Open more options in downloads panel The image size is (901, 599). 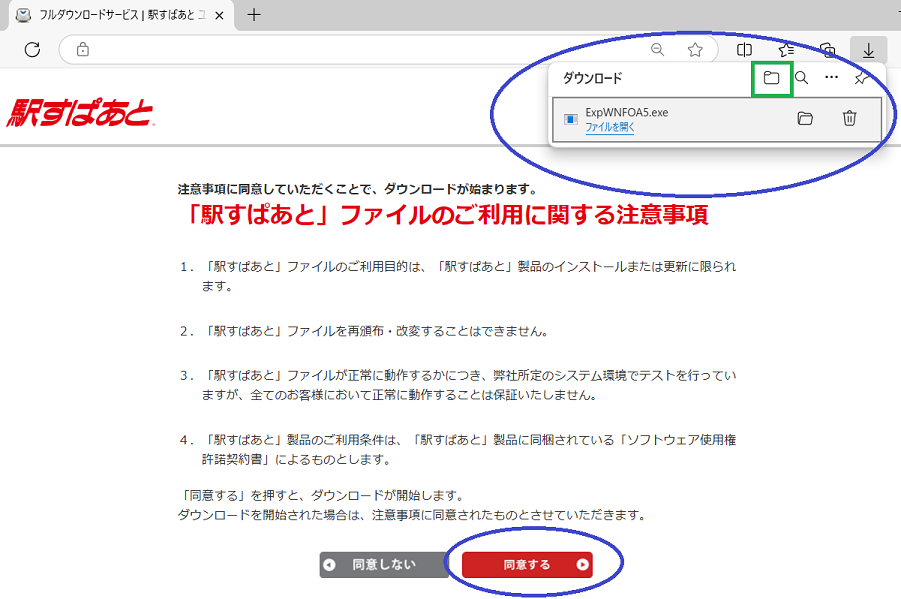point(831,77)
